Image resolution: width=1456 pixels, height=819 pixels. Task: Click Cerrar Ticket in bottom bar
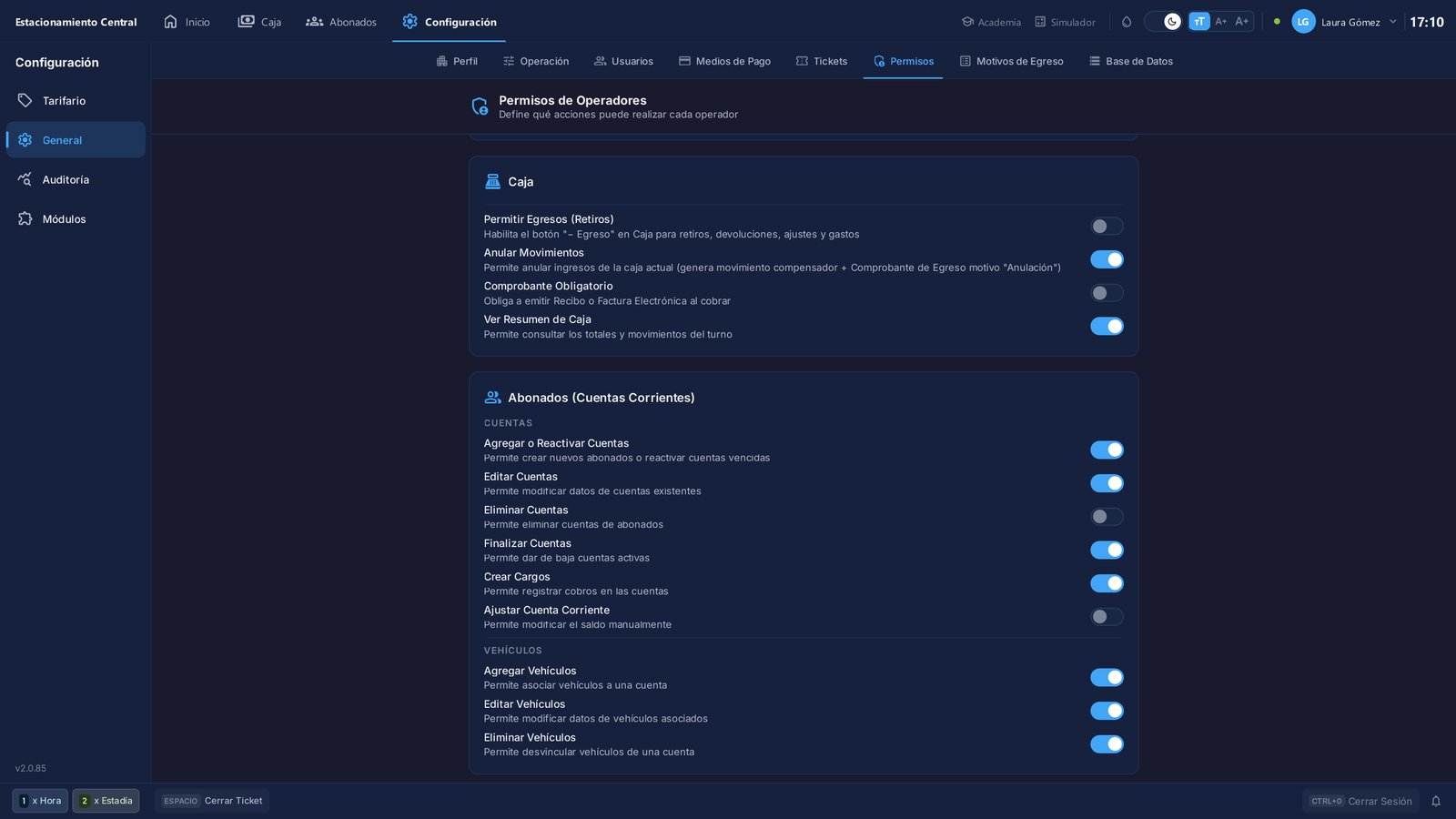tap(212, 801)
